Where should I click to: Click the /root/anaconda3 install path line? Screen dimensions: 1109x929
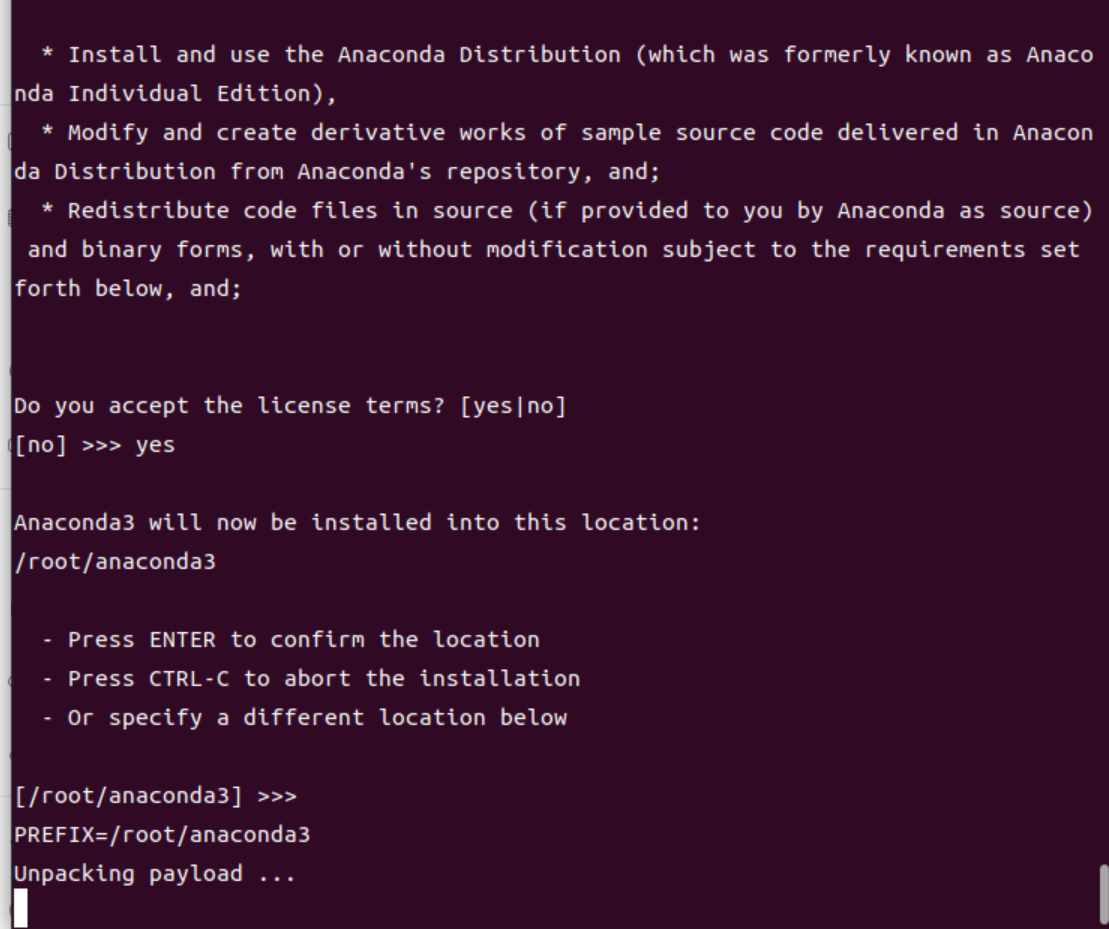pyautogui.click(x=115, y=562)
